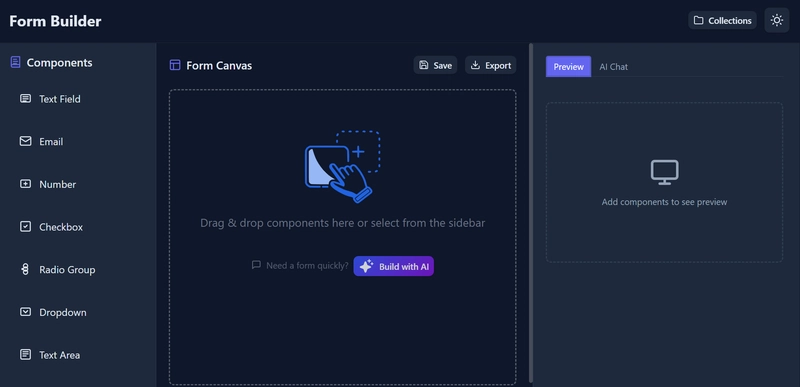Click the monitor icon in preview area

[664, 172]
